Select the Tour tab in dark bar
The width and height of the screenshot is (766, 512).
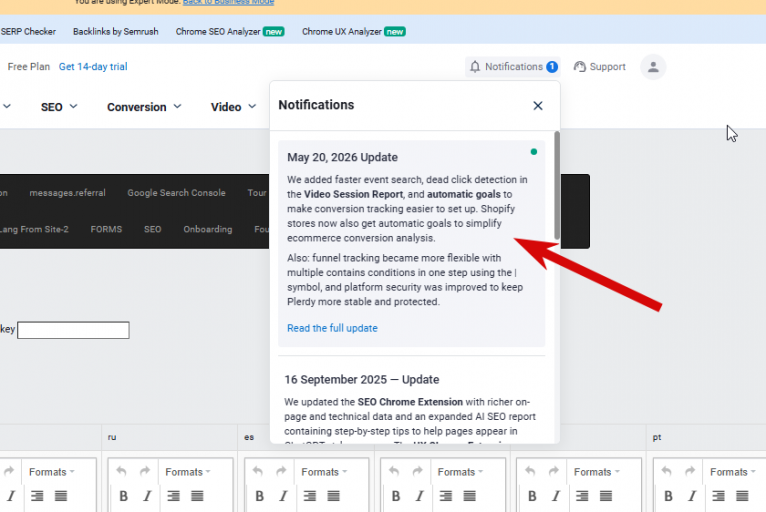(x=257, y=193)
